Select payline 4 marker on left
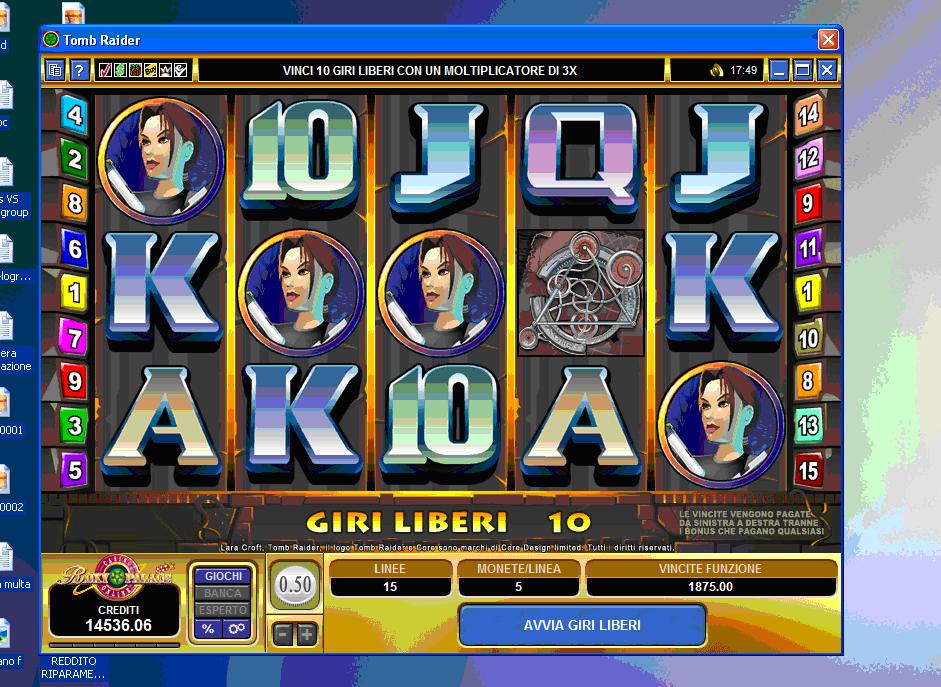 [x=74, y=113]
